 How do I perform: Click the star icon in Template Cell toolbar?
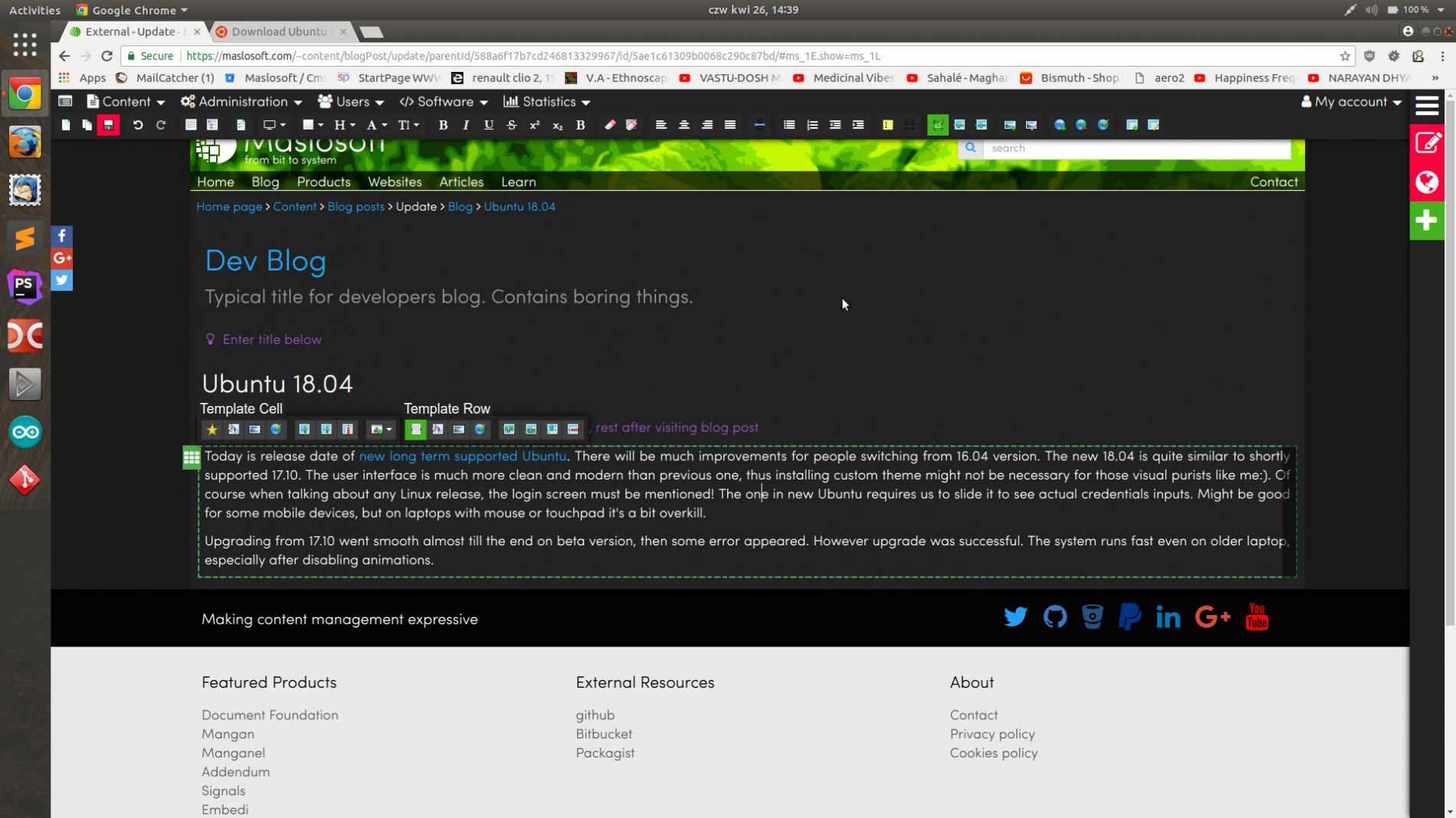[x=212, y=430]
